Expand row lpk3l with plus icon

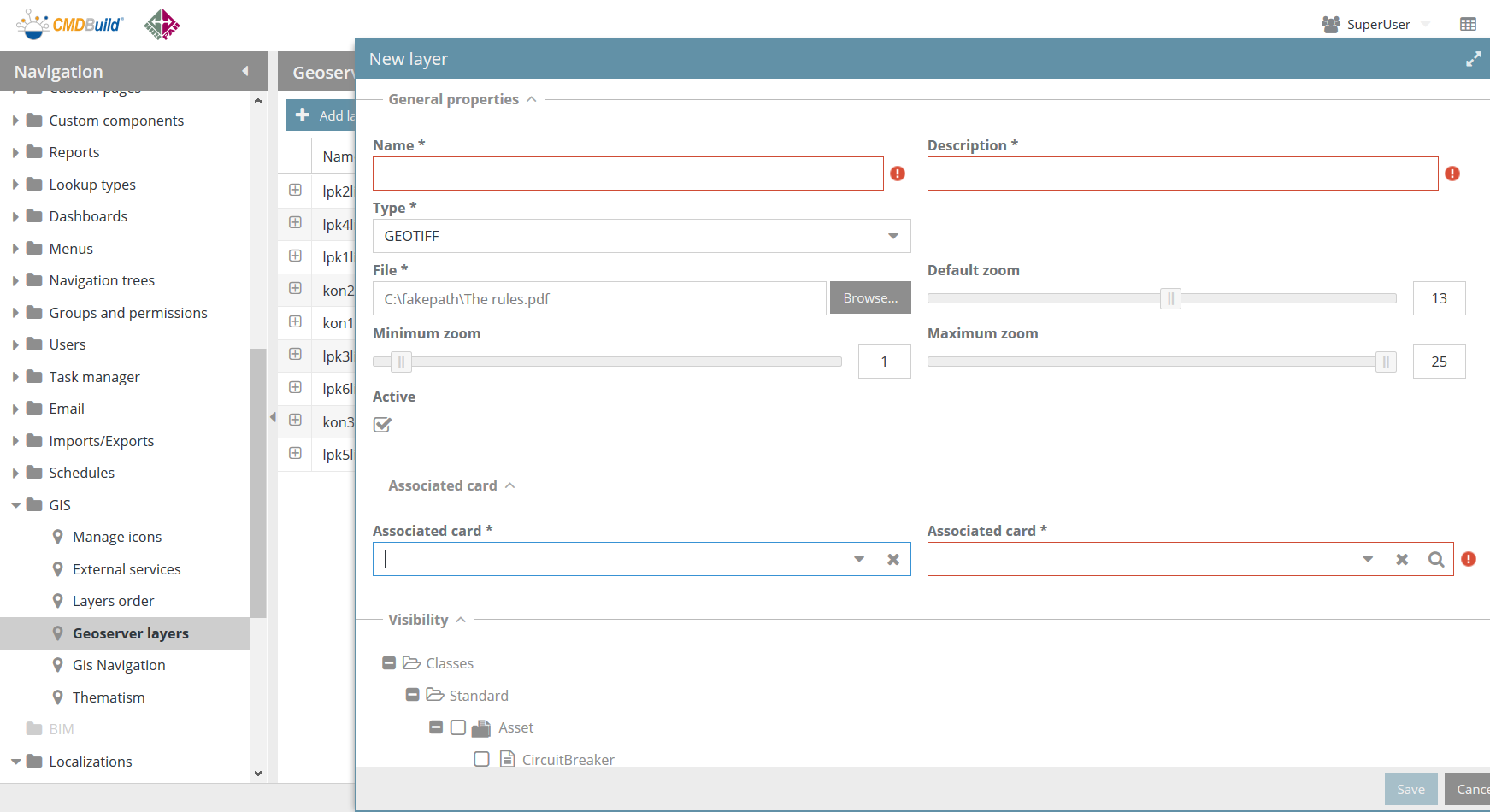(x=295, y=354)
